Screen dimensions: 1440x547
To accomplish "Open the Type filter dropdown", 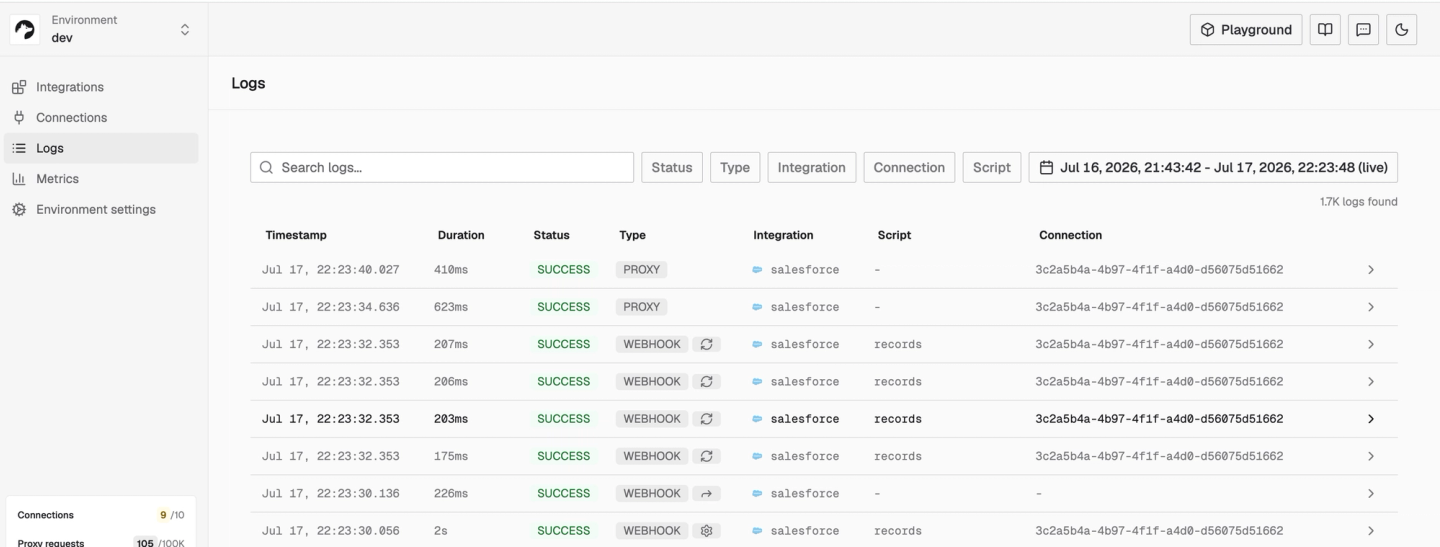I will click(735, 167).
